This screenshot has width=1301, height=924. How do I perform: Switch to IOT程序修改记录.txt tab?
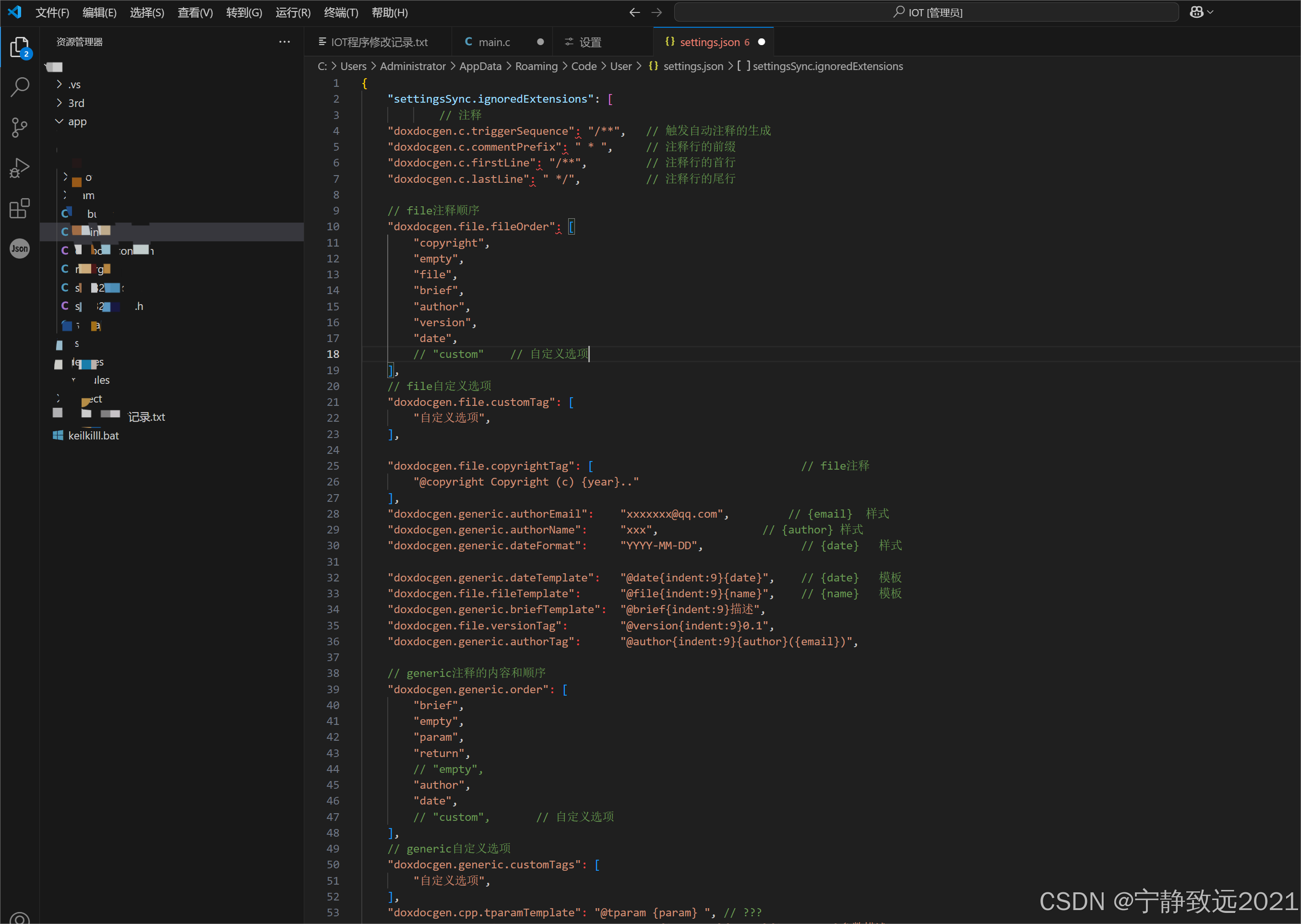(x=377, y=42)
